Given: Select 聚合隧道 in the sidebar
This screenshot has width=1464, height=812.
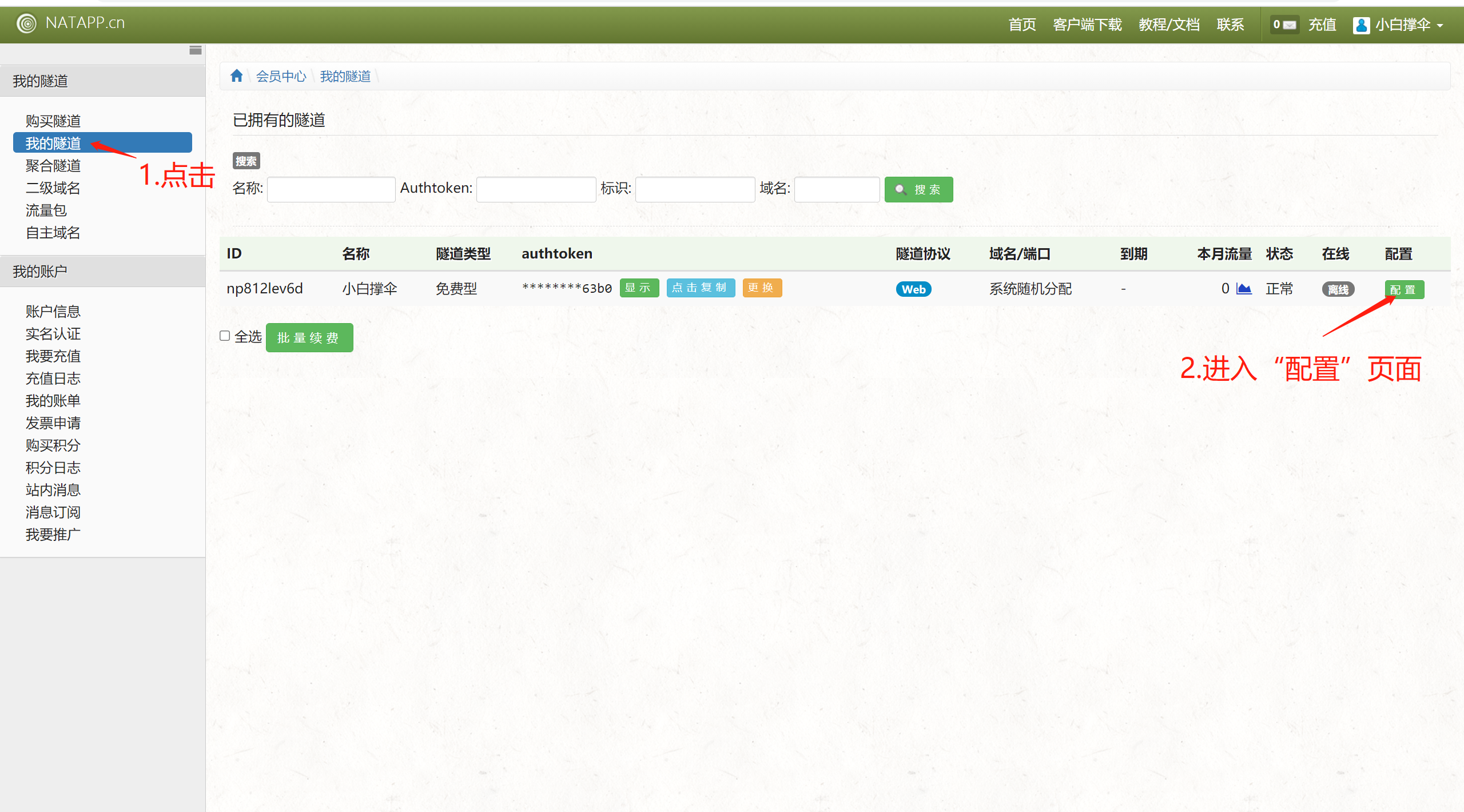Looking at the screenshot, I should [x=53, y=166].
